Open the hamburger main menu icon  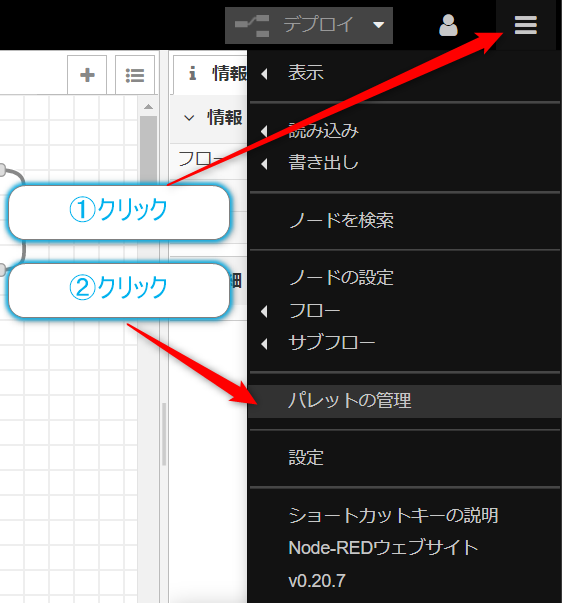[525, 25]
